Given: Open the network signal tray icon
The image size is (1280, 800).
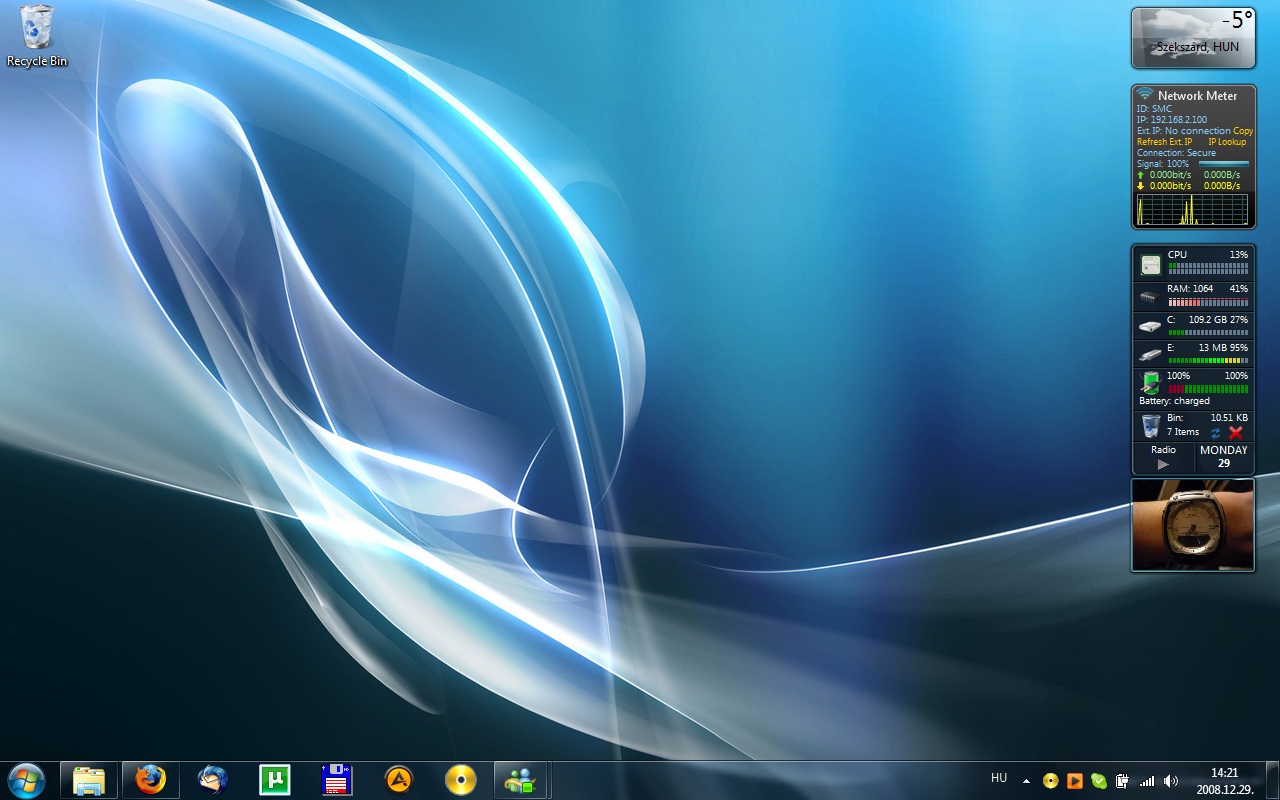Looking at the screenshot, I should pyautogui.click(x=1147, y=781).
